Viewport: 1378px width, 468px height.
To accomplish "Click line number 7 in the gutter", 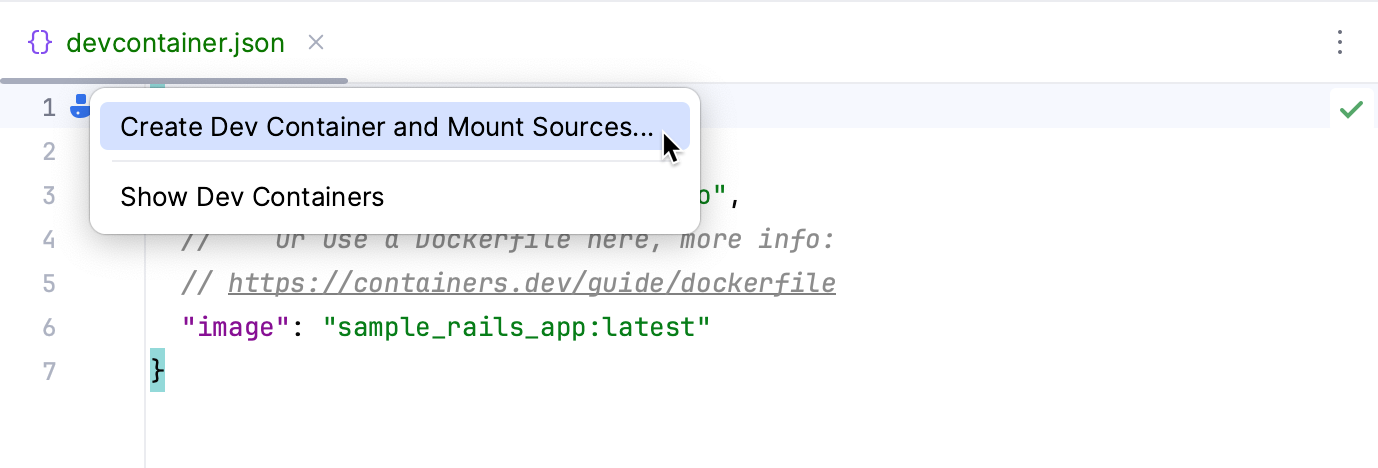I will click(x=48, y=372).
